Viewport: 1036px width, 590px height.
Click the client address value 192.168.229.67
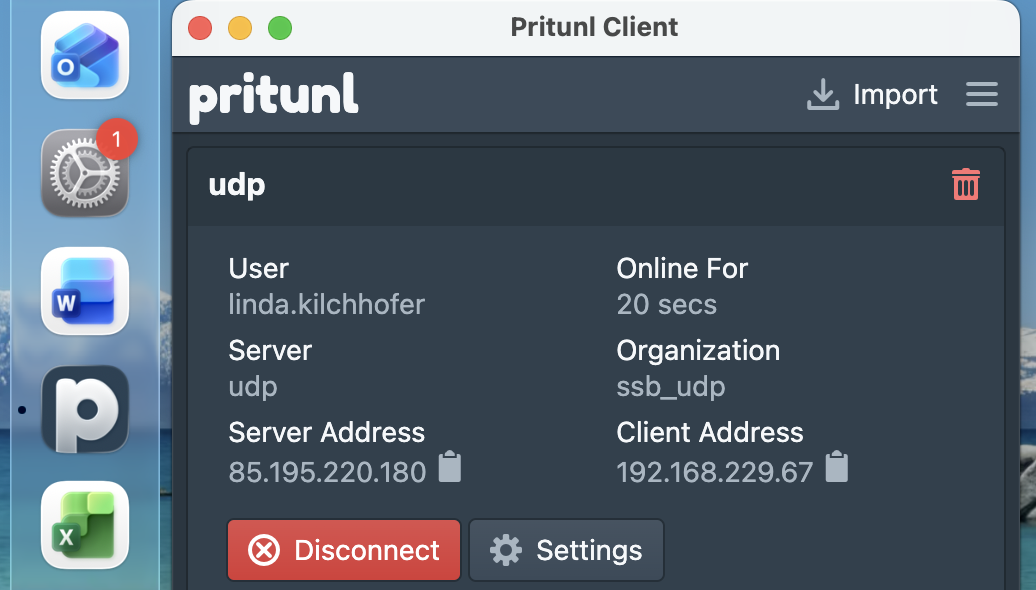[714, 472]
